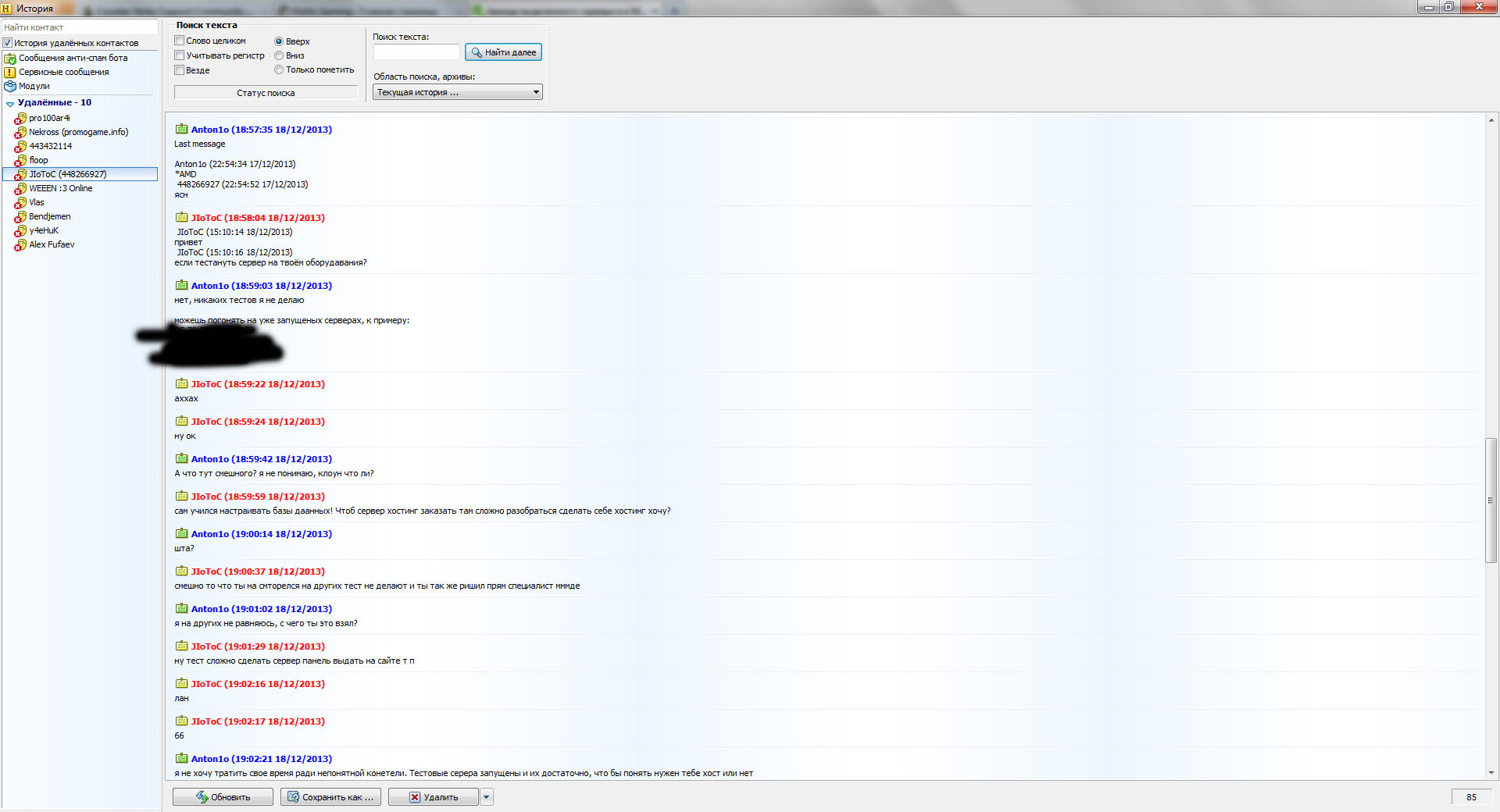Click the message icon beside Anton1o 18:57:35
This screenshot has width=1500, height=812.
tap(181, 130)
